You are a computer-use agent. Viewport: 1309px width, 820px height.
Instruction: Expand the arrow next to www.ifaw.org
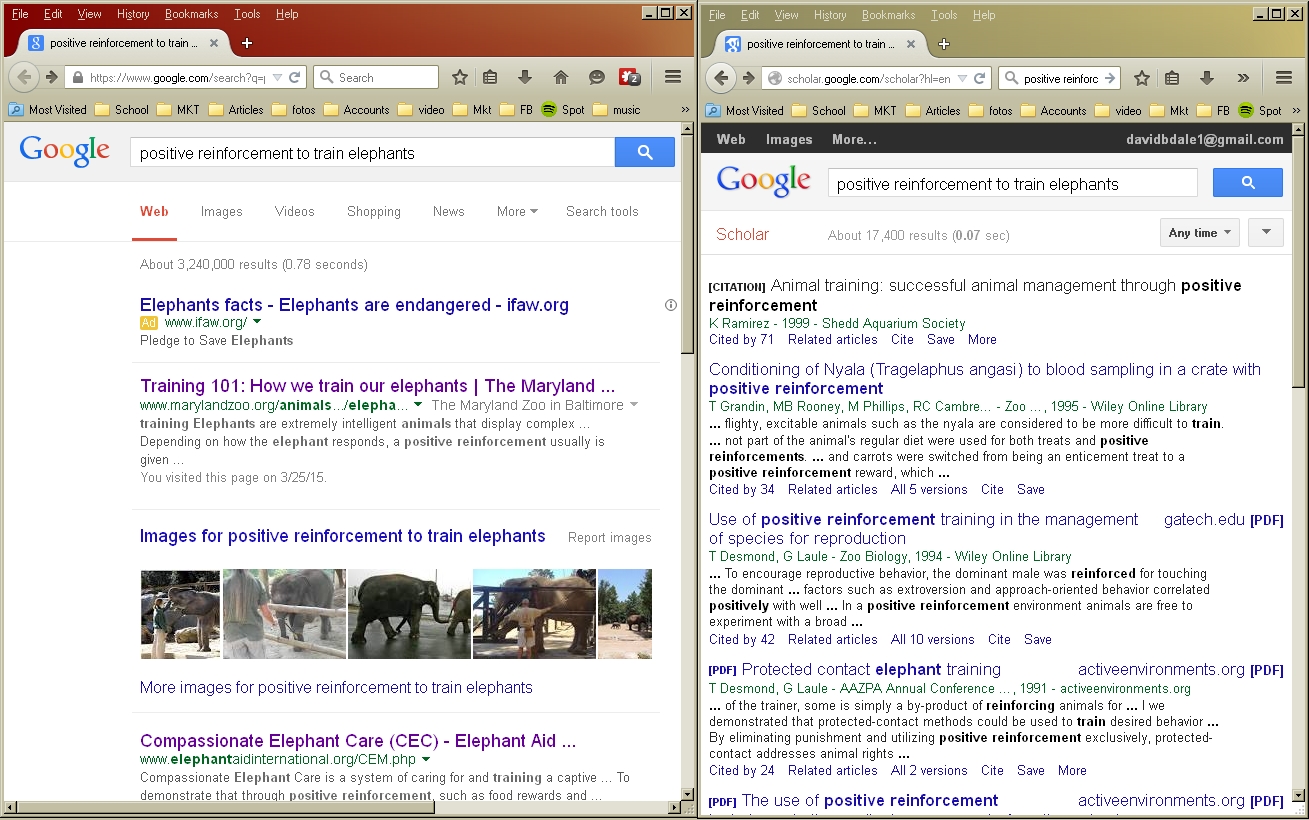coord(257,322)
